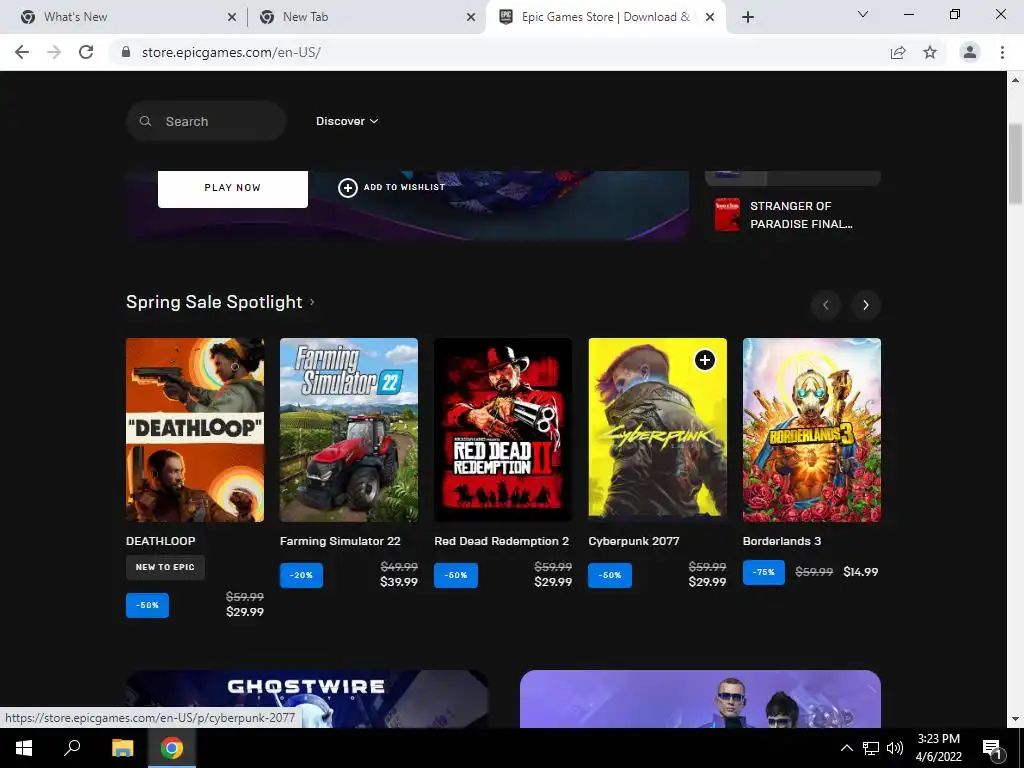Image resolution: width=1024 pixels, height=768 pixels.
Task: Click the ADD TO WISHLIST label
Action: (x=404, y=187)
